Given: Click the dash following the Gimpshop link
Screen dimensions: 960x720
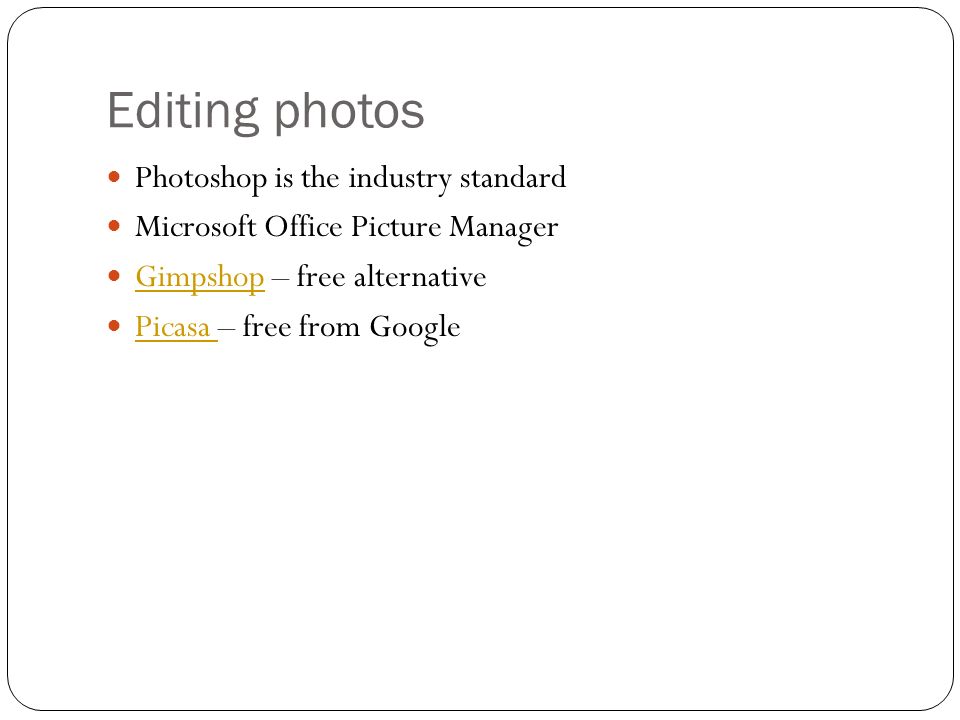Looking at the screenshot, I should tap(280, 279).
